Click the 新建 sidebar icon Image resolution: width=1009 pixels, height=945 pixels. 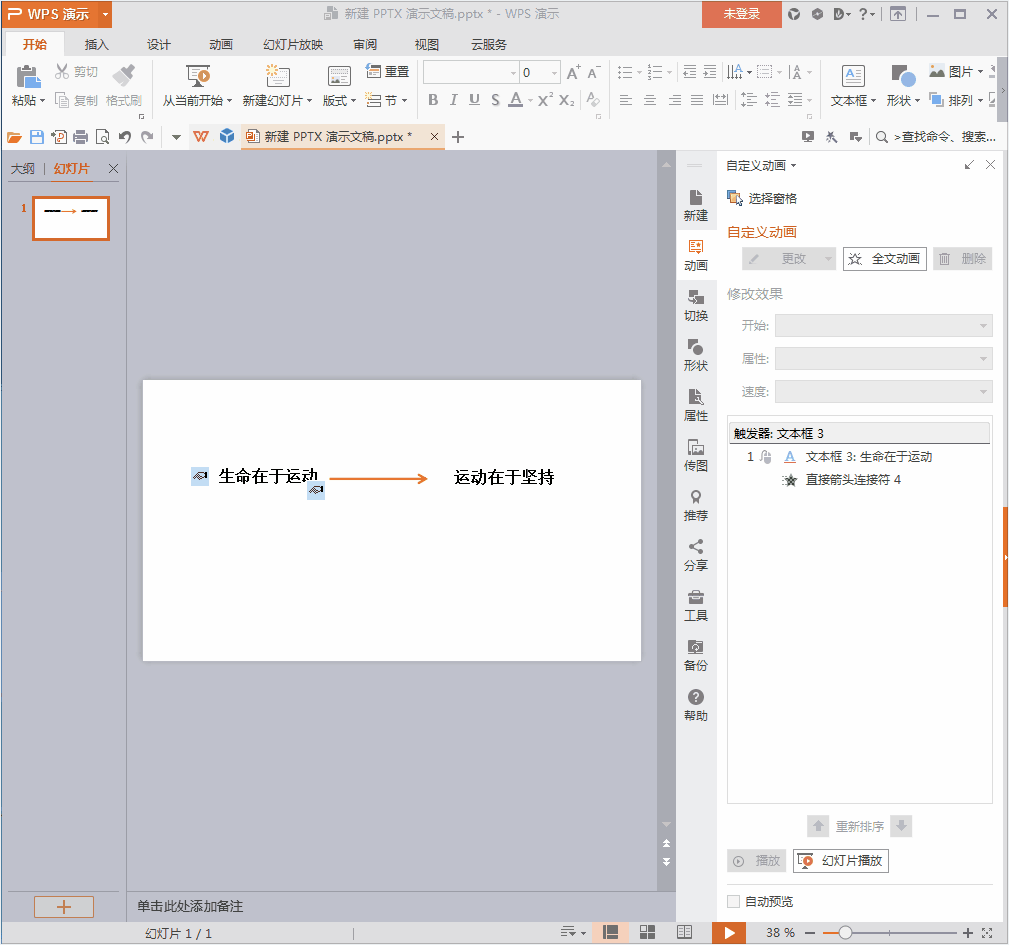[696, 206]
